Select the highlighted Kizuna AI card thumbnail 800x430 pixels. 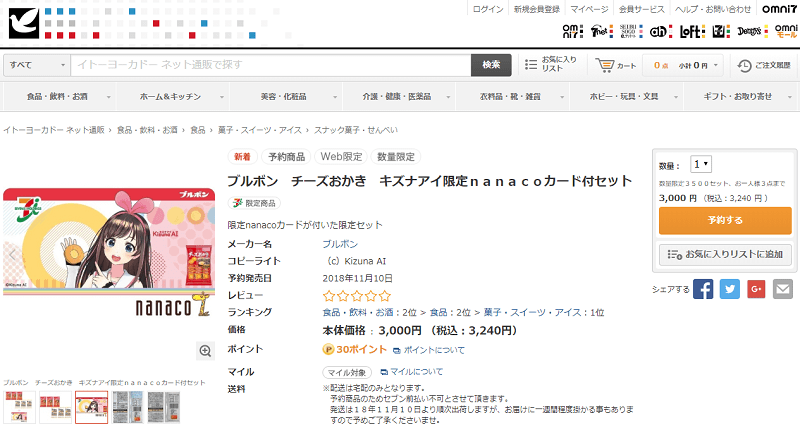91,407
